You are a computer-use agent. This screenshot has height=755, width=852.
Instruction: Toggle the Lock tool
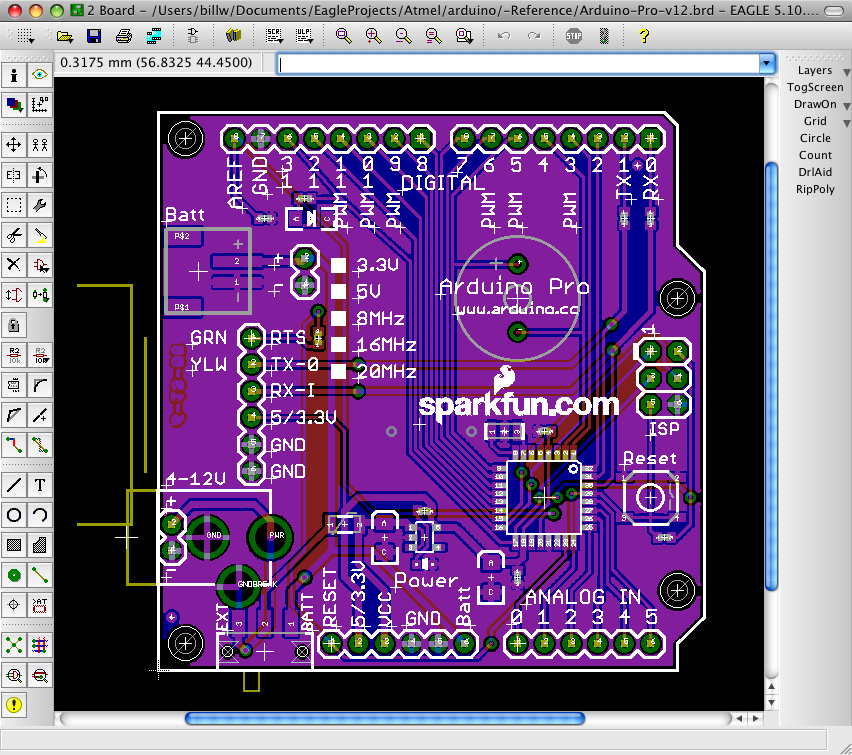coord(14,325)
